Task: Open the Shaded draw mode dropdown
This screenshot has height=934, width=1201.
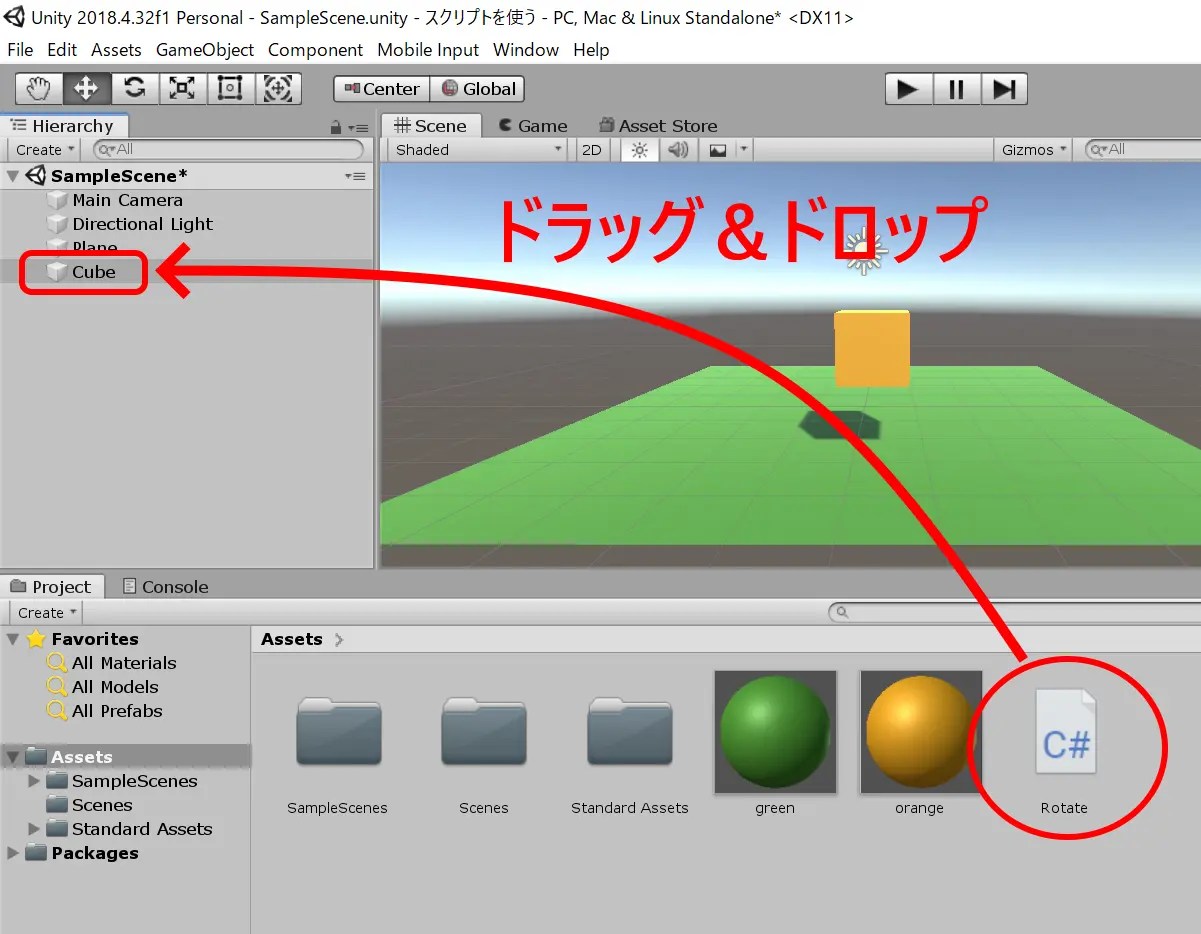Action: click(x=478, y=150)
